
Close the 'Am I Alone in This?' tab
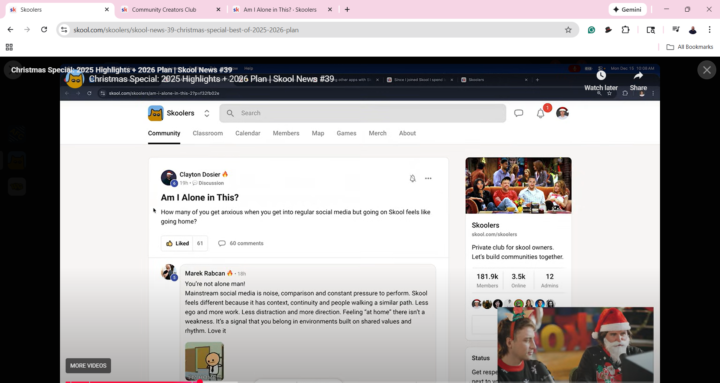pos(330,10)
